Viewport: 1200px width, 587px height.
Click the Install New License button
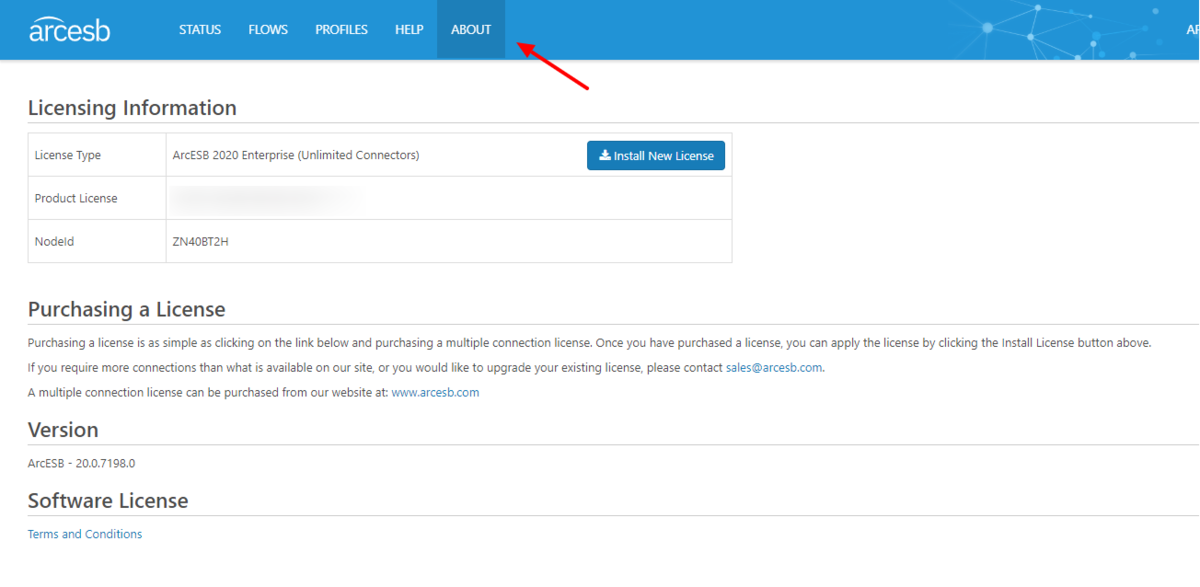coord(656,155)
